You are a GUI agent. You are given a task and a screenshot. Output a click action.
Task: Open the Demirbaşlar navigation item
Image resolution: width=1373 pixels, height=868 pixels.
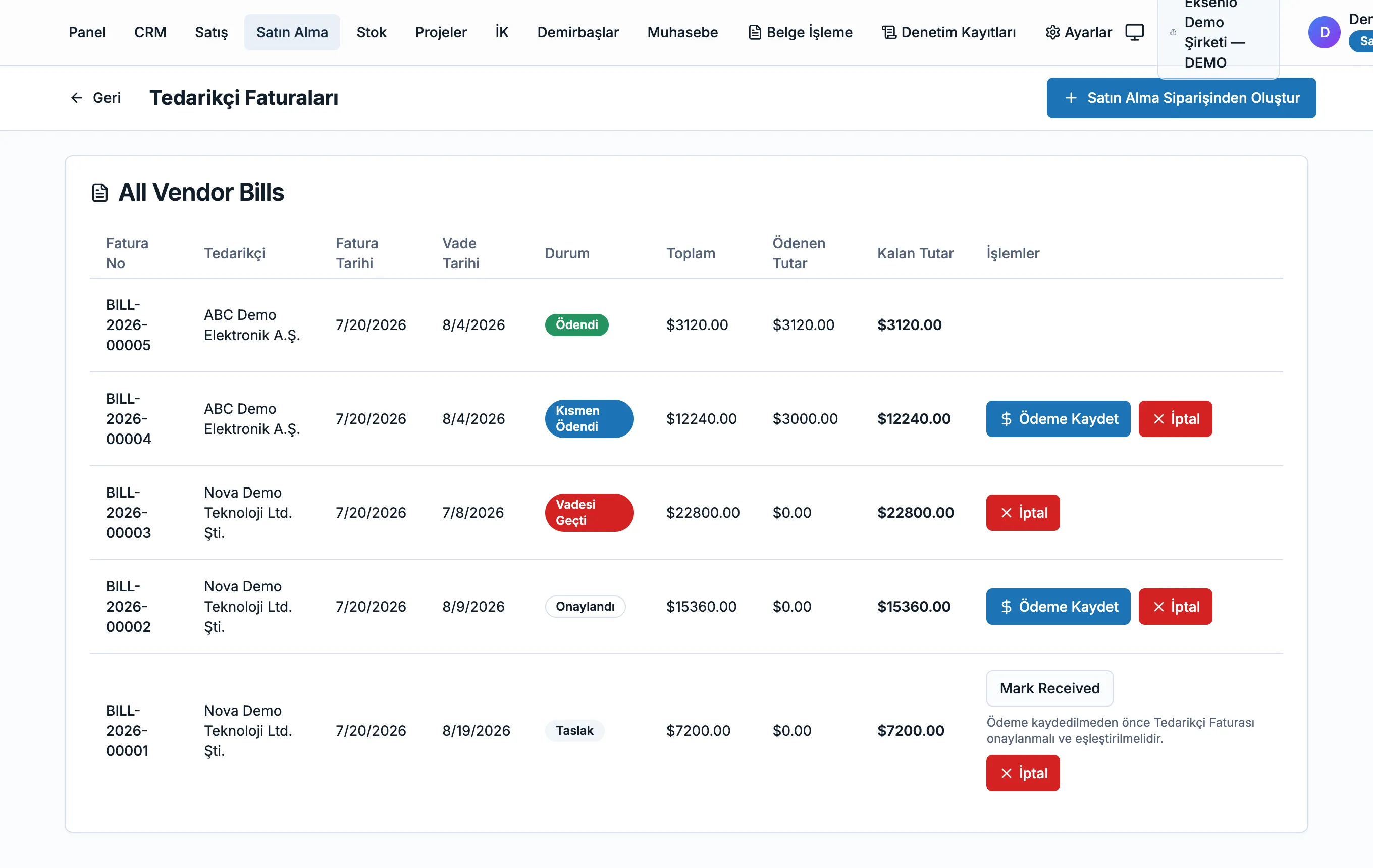coord(577,32)
